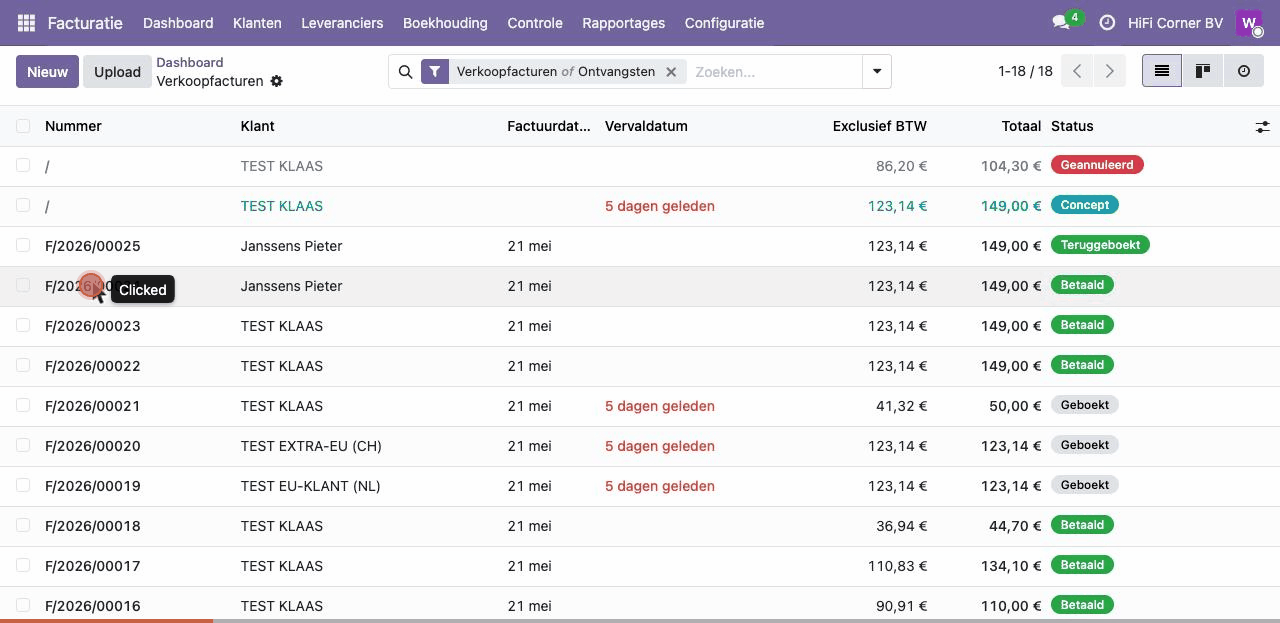Remove the Verkoopfacturen of Ontvangsten filter

point(671,72)
